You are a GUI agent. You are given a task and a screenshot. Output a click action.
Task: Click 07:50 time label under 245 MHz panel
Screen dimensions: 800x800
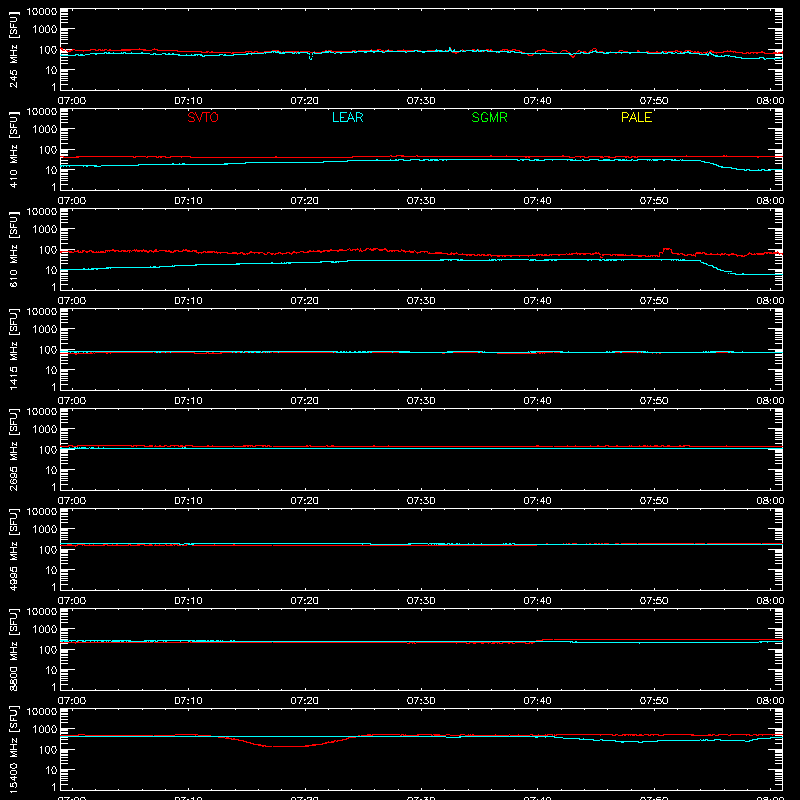[x=654, y=101]
